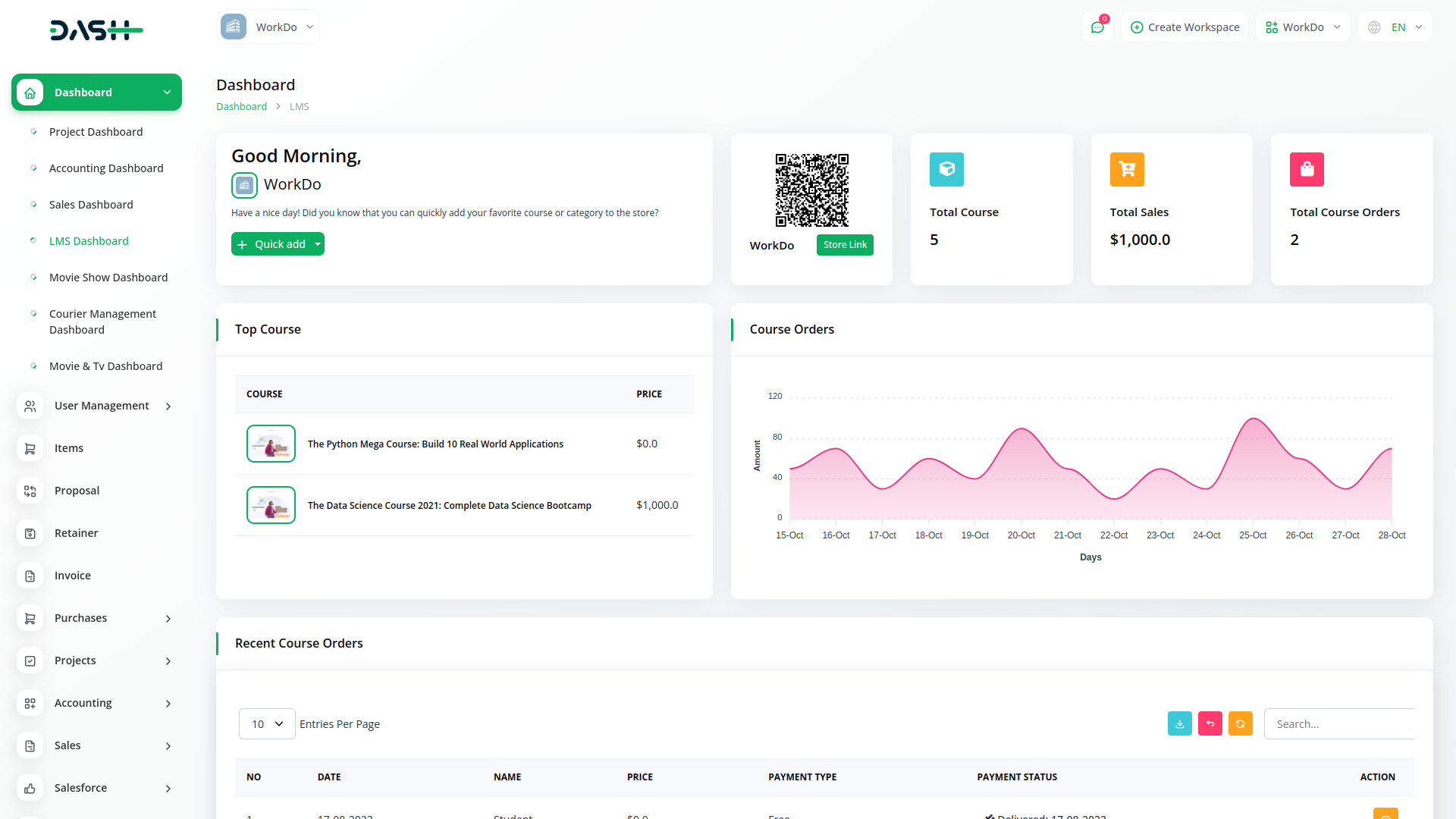
Task: Open Sales Dashboard in sidebar
Action: pyautogui.click(x=91, y=205)
